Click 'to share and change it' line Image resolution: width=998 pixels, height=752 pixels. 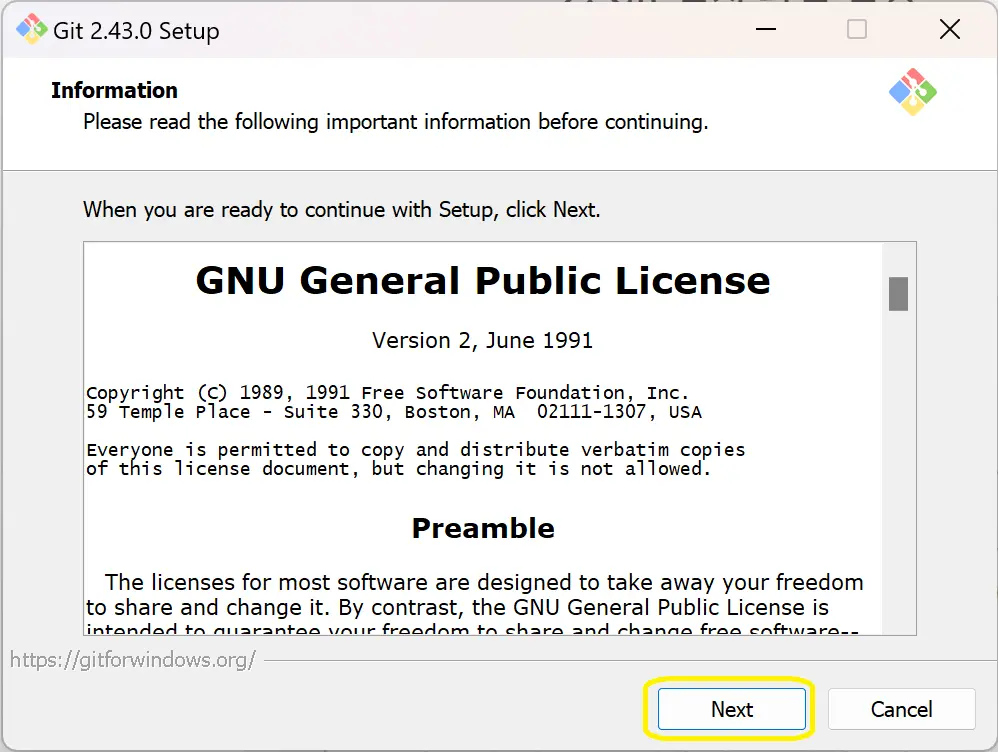(457, 607)
